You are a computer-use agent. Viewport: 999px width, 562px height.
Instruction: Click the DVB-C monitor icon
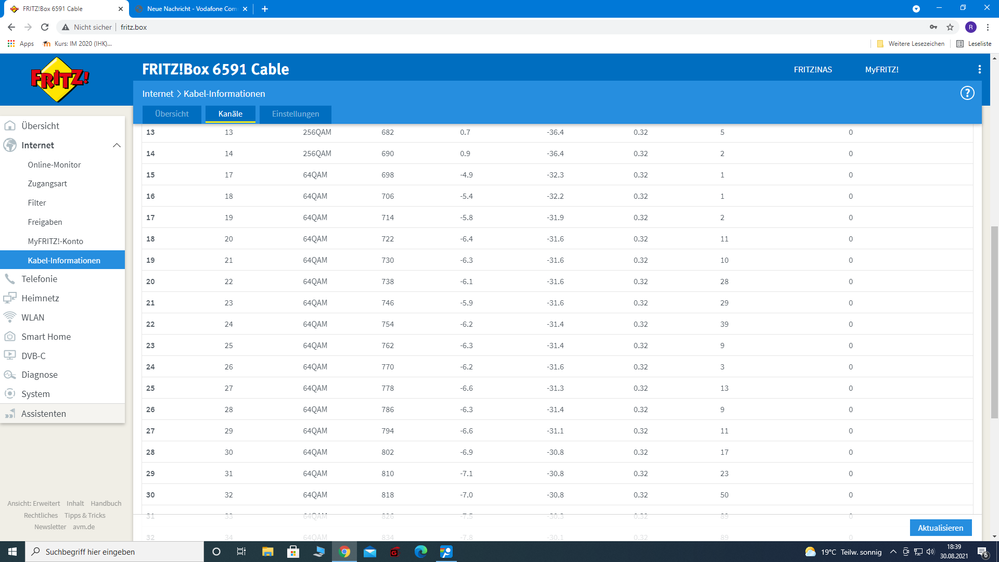tap(10, 356)
